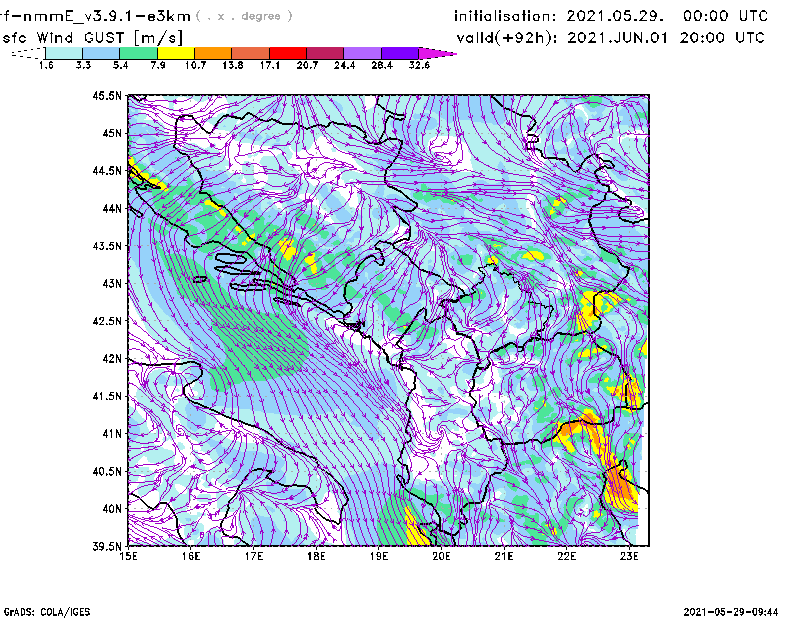Click the 44.5N latitude label

point(107,170)
